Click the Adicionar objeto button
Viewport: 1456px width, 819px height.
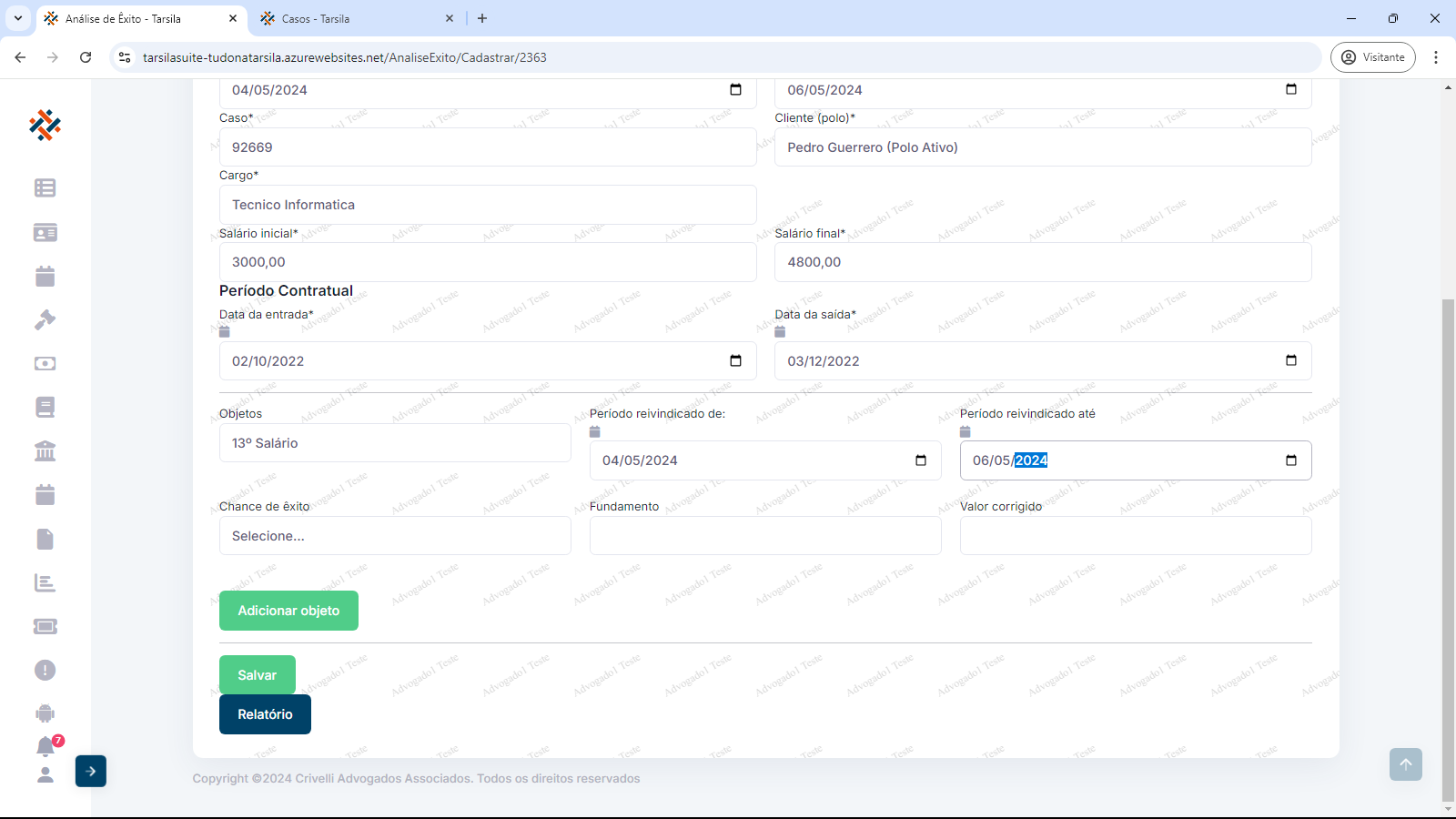[x=288, y=611]
